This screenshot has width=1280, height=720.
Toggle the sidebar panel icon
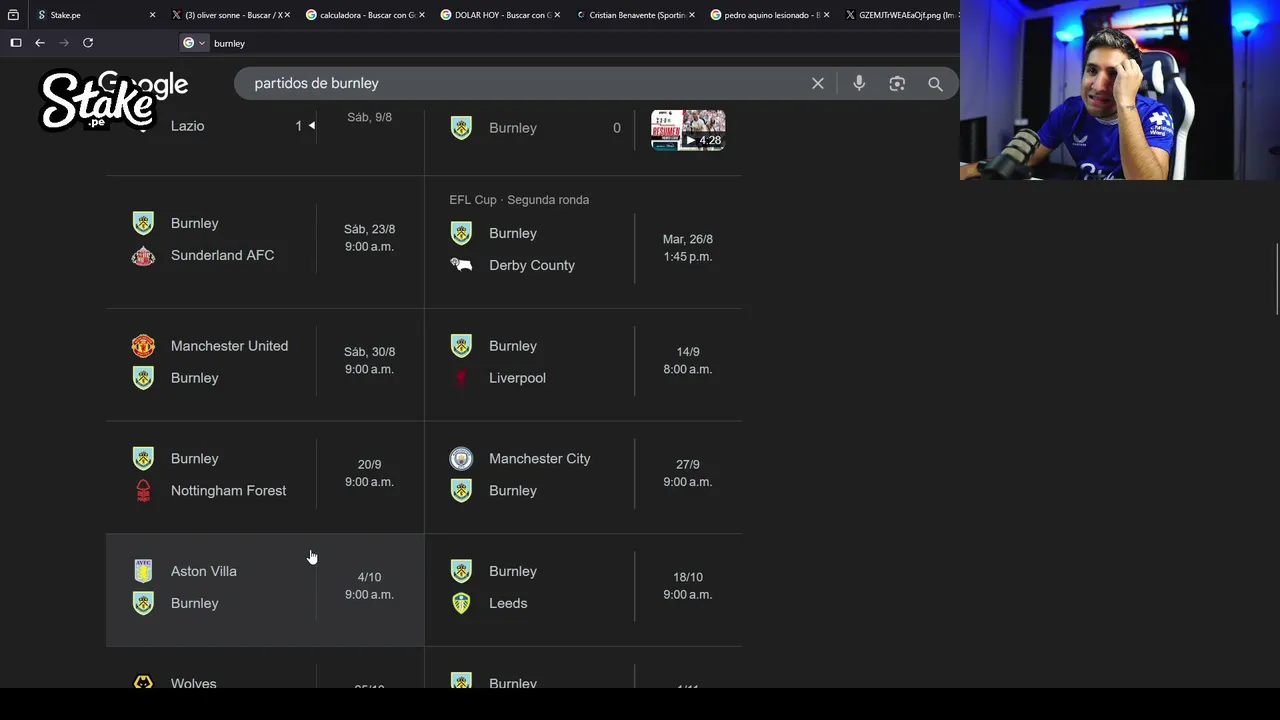pyautogui.click(x=16, y=43)
